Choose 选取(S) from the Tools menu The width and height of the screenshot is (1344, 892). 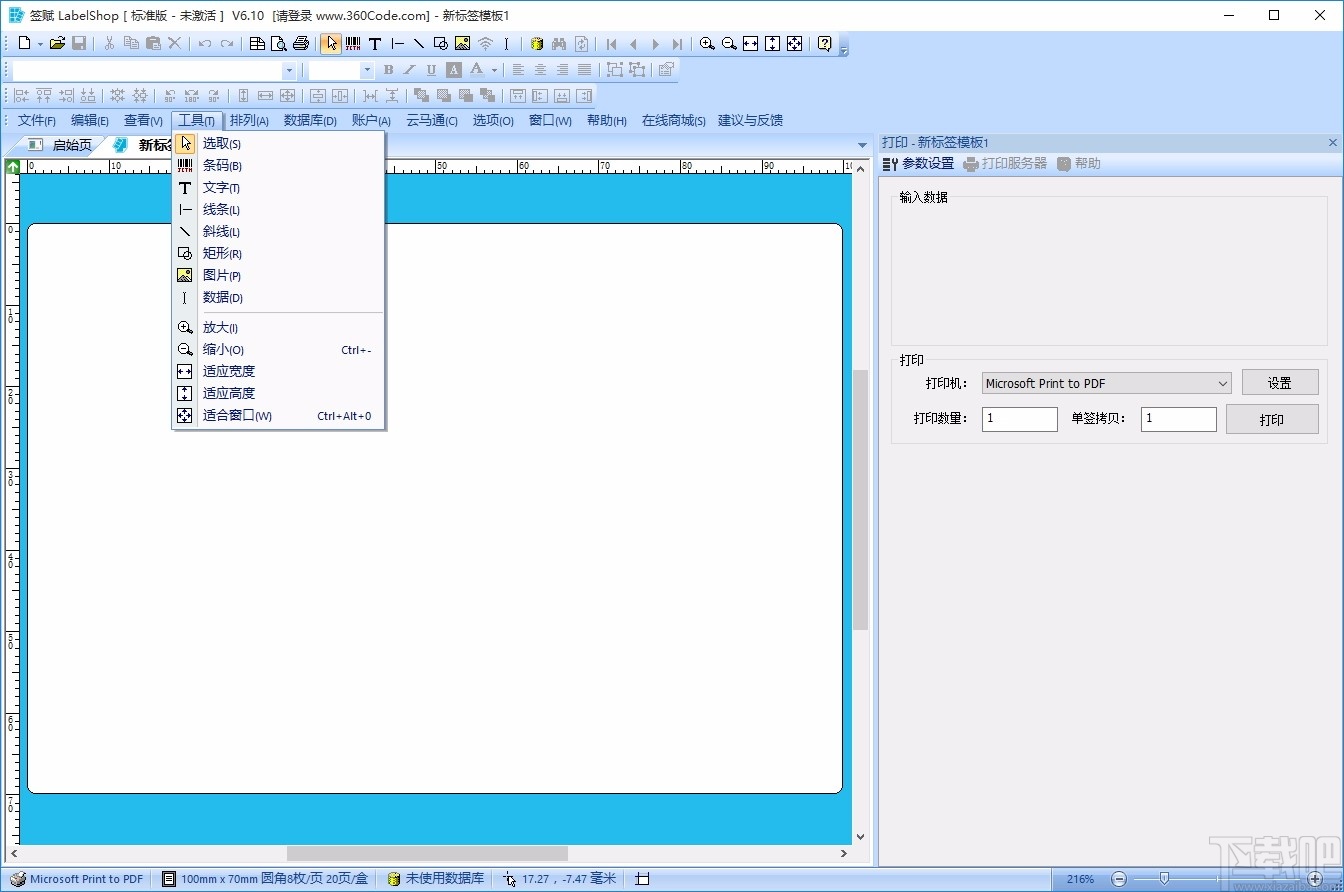coord(279,144)
